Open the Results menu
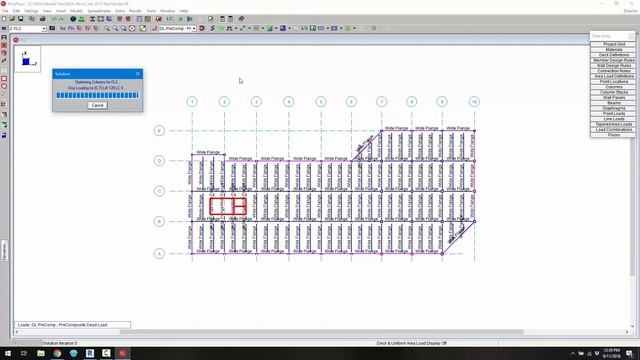The height and width of the screenshot is (360, 640). coord(135,11)
